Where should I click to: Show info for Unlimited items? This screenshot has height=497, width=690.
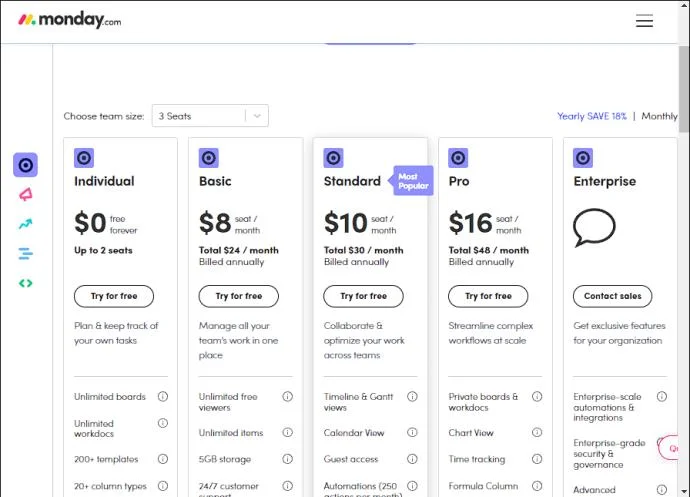(287, 433)
